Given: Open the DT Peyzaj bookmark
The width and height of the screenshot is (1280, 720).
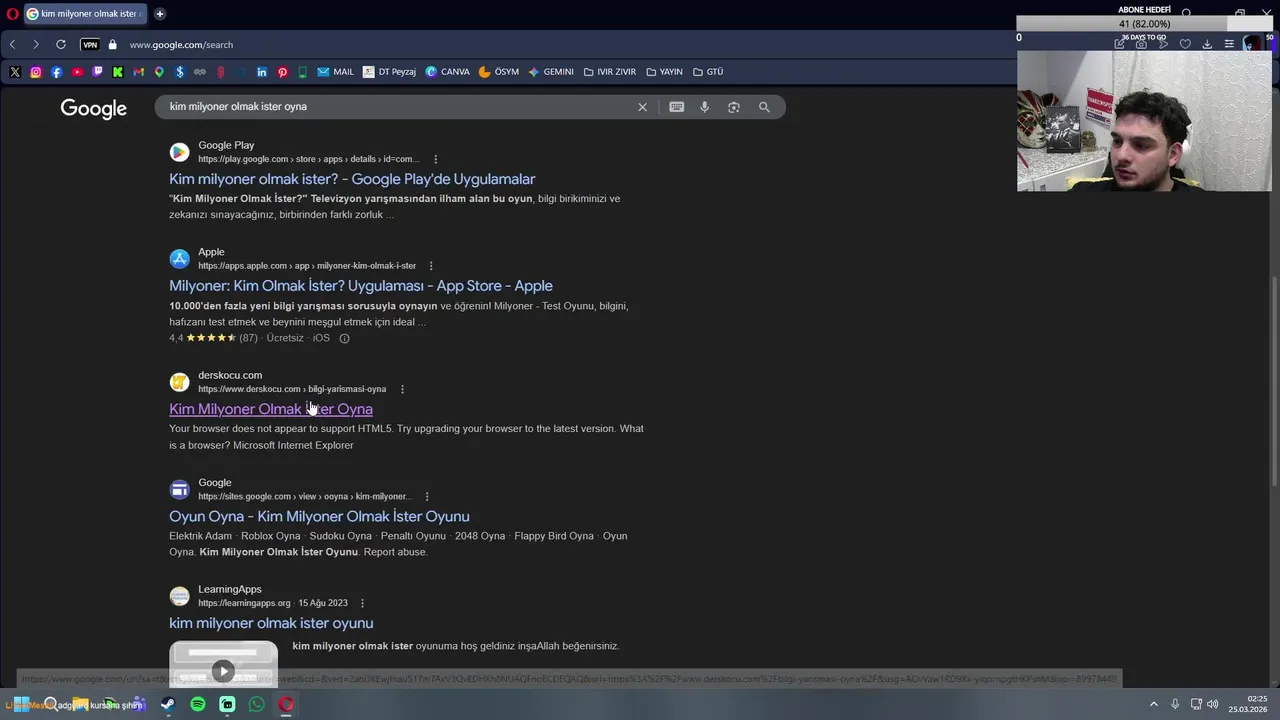Looking at the screenshot, I should 389,72.
